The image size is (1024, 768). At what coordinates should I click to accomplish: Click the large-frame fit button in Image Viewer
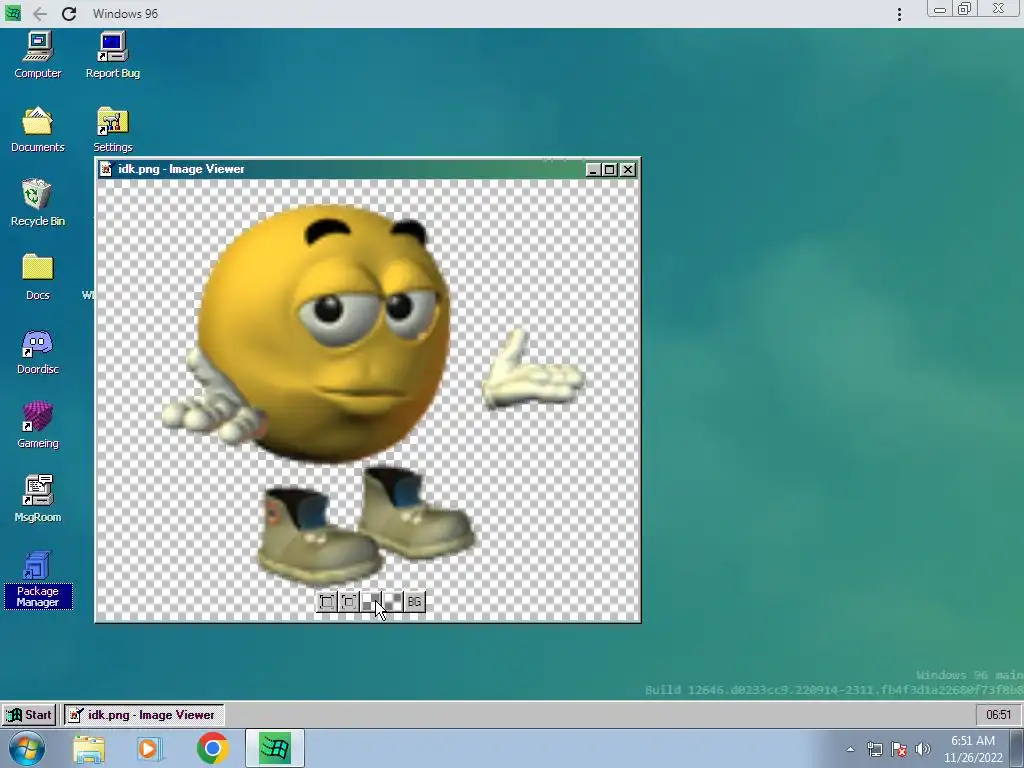pos(327,601)
